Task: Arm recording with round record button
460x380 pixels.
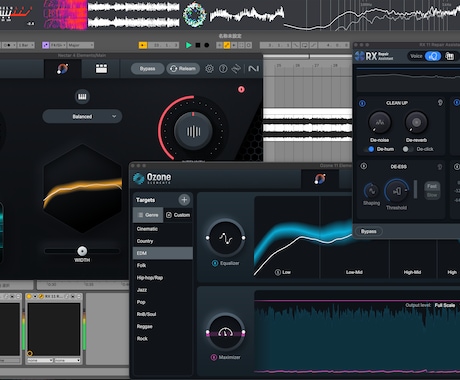Action: click(x=207, y=45)
